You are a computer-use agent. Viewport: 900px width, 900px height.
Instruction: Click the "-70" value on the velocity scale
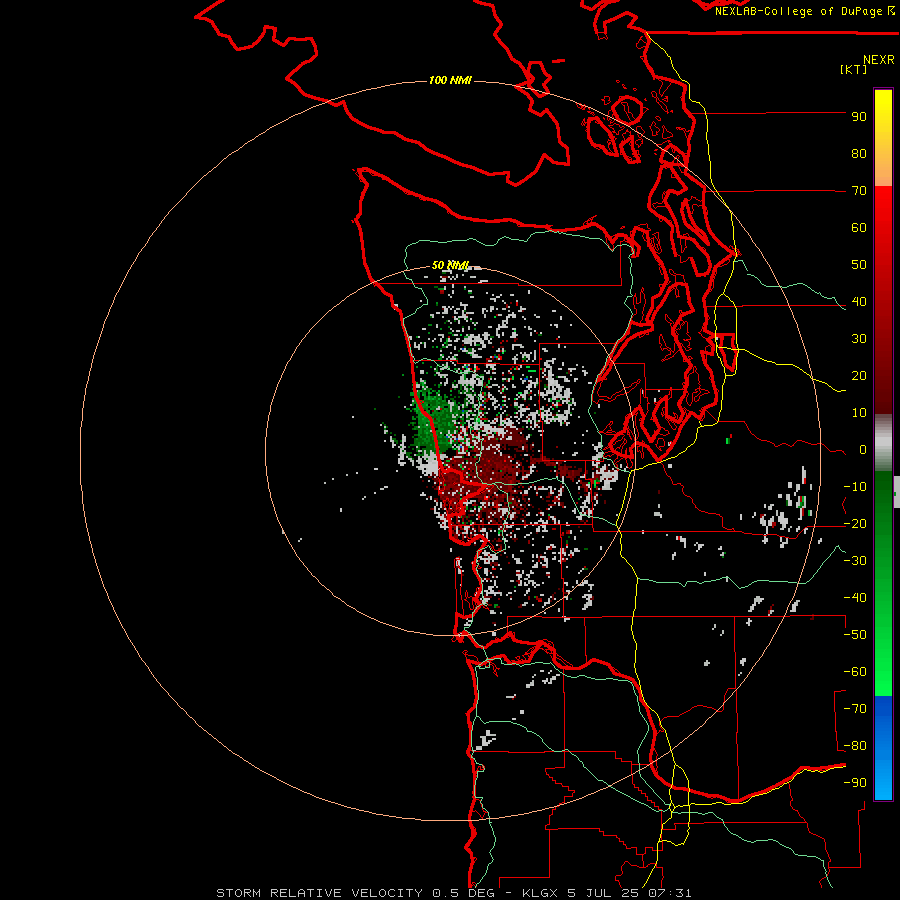(855, 709)
